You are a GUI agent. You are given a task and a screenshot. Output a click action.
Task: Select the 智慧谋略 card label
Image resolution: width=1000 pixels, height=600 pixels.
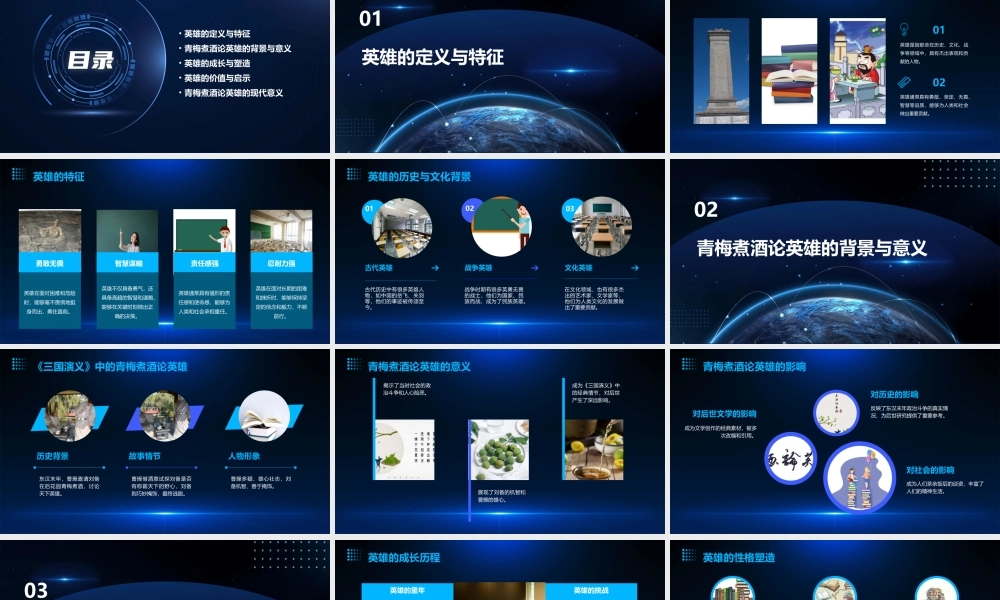(128, 263)
